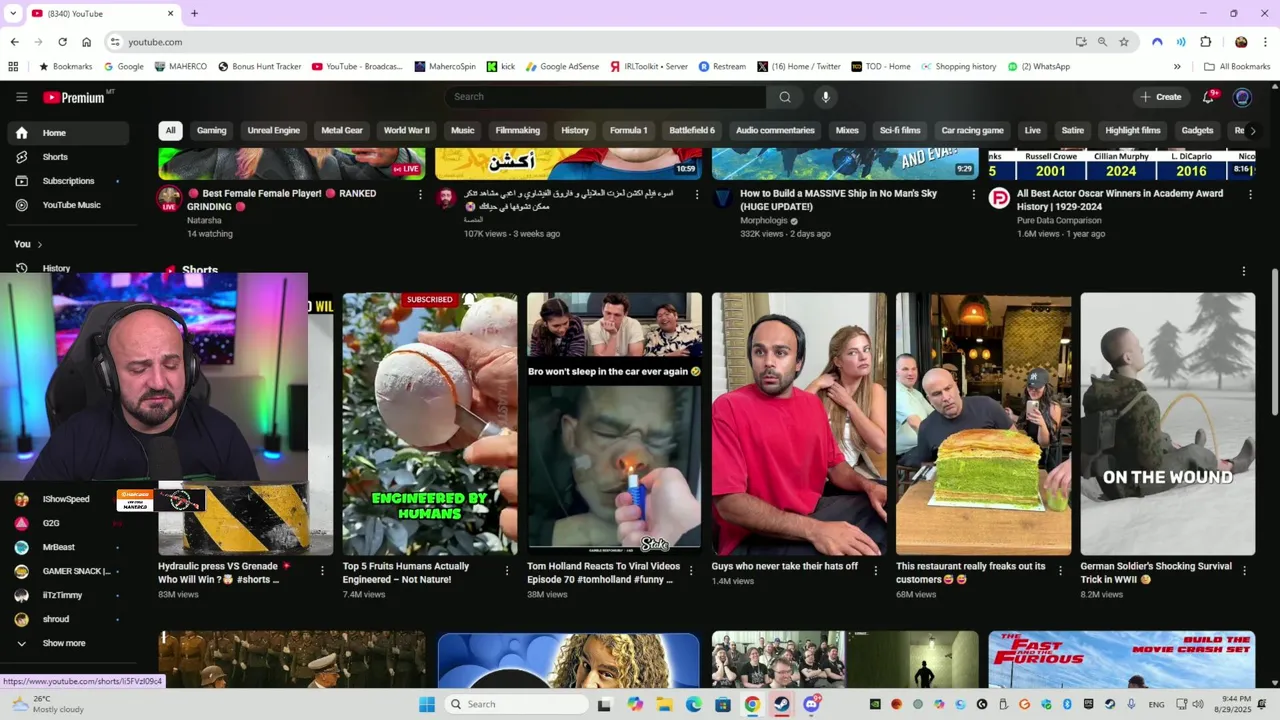Open the YouTube hamburger guide menu

coord(21,97)
